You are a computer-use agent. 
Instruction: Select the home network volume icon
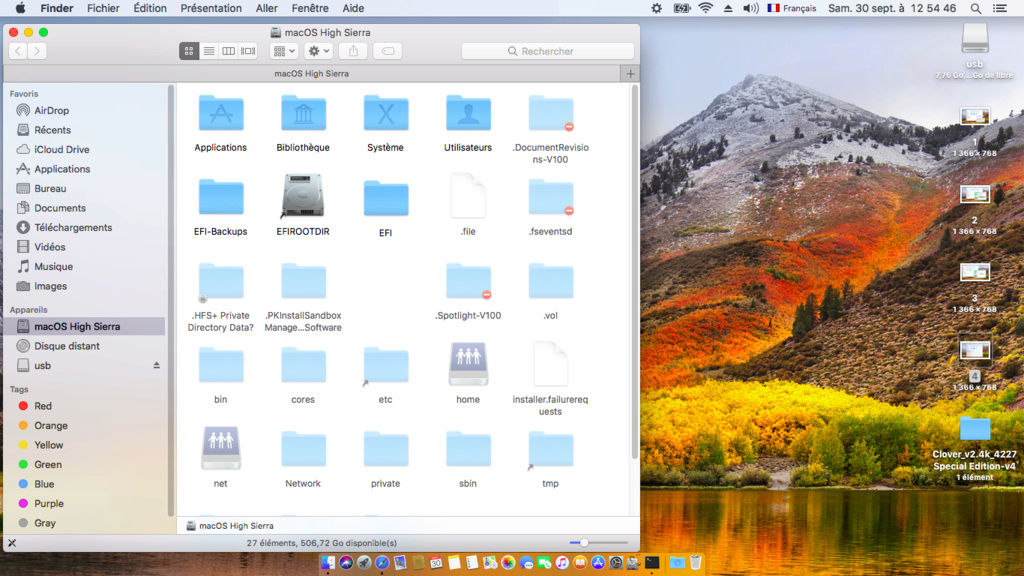pyautogui.click(x=468, y=364)
